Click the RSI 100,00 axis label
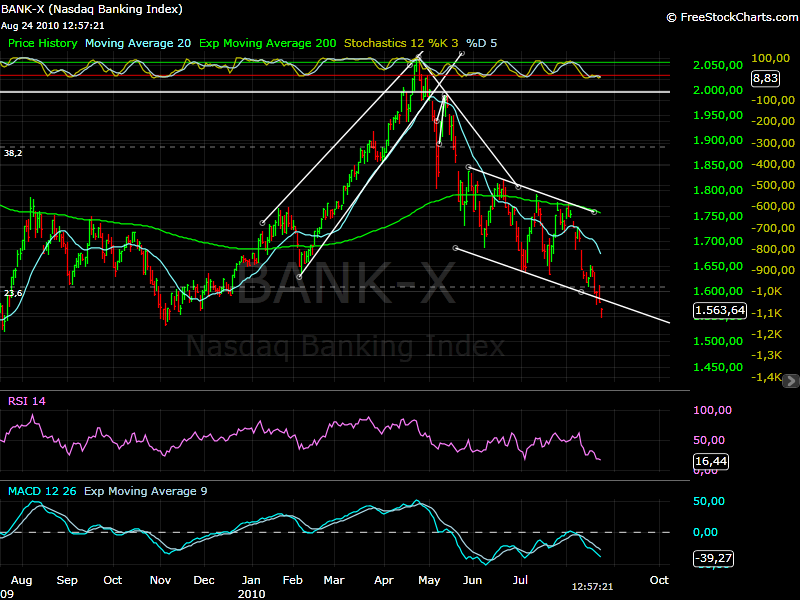 (713, 410)
